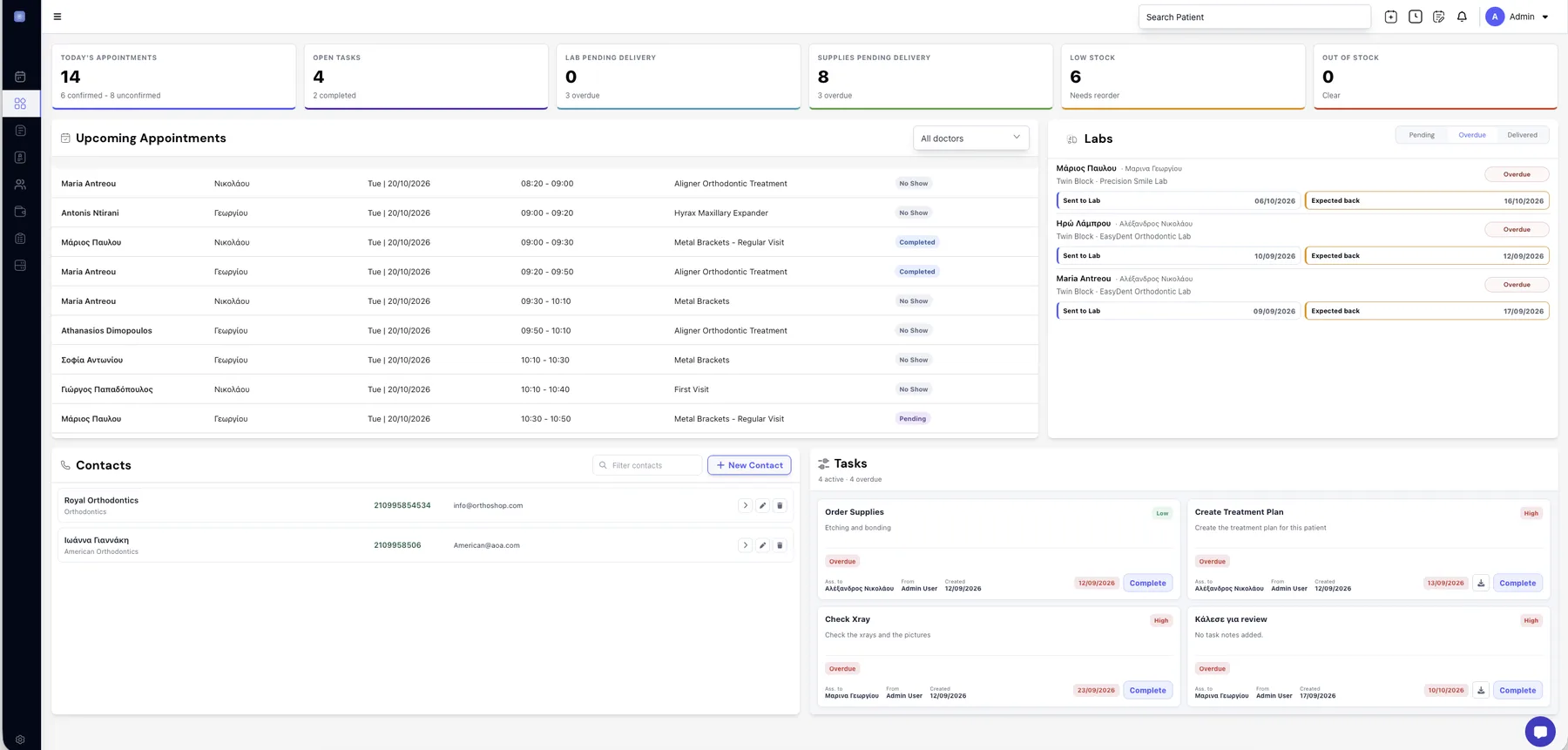Image resolution: width=1568 pixels, height=750 pixels.
Task: Switch Labs to the Pending tab
Action: tap(1422, 135)
